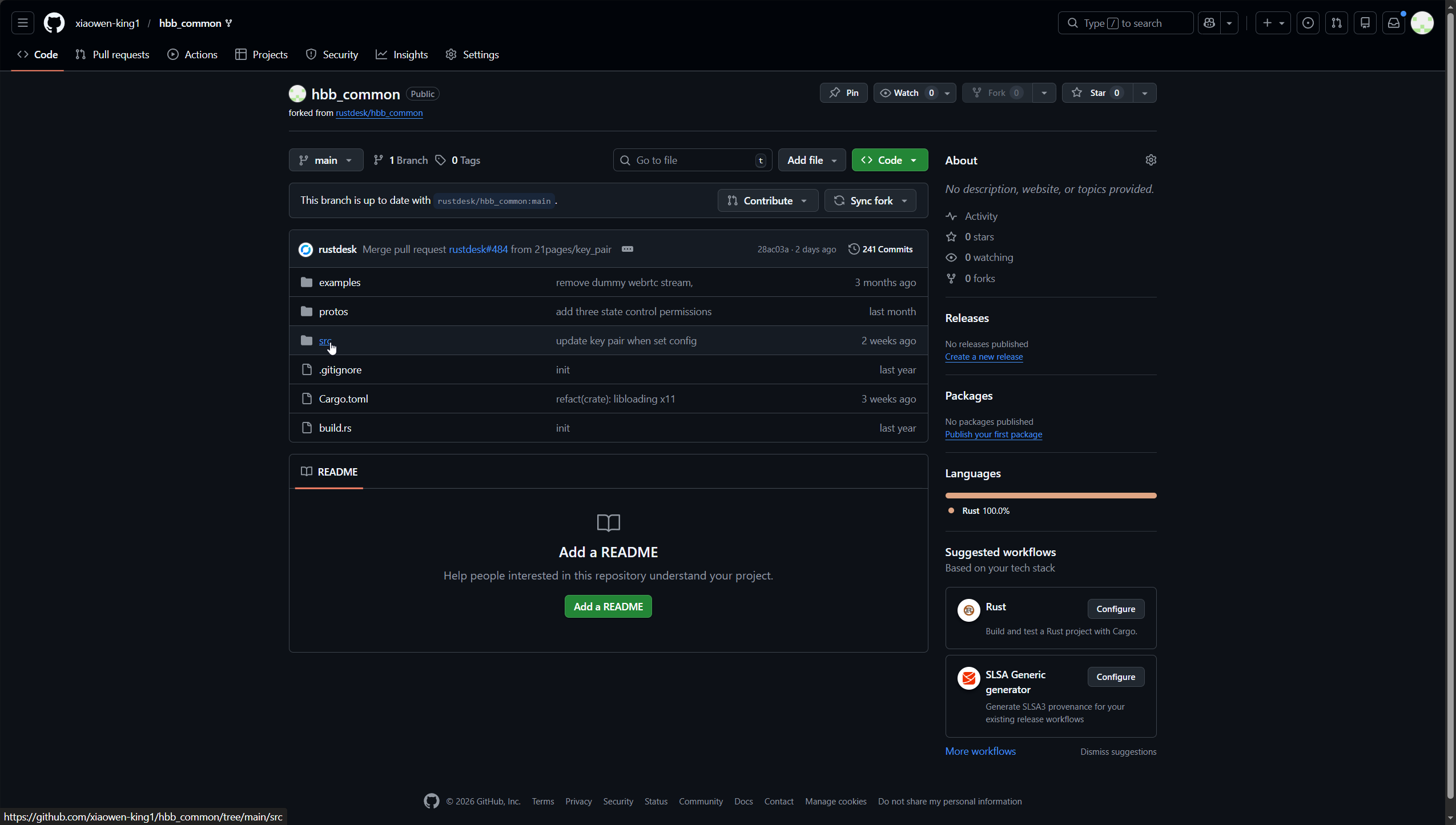Open the main branch selector dropdown
Image resolution: width=1456 pixels, height=825 pixels.
tap(325, 160)
